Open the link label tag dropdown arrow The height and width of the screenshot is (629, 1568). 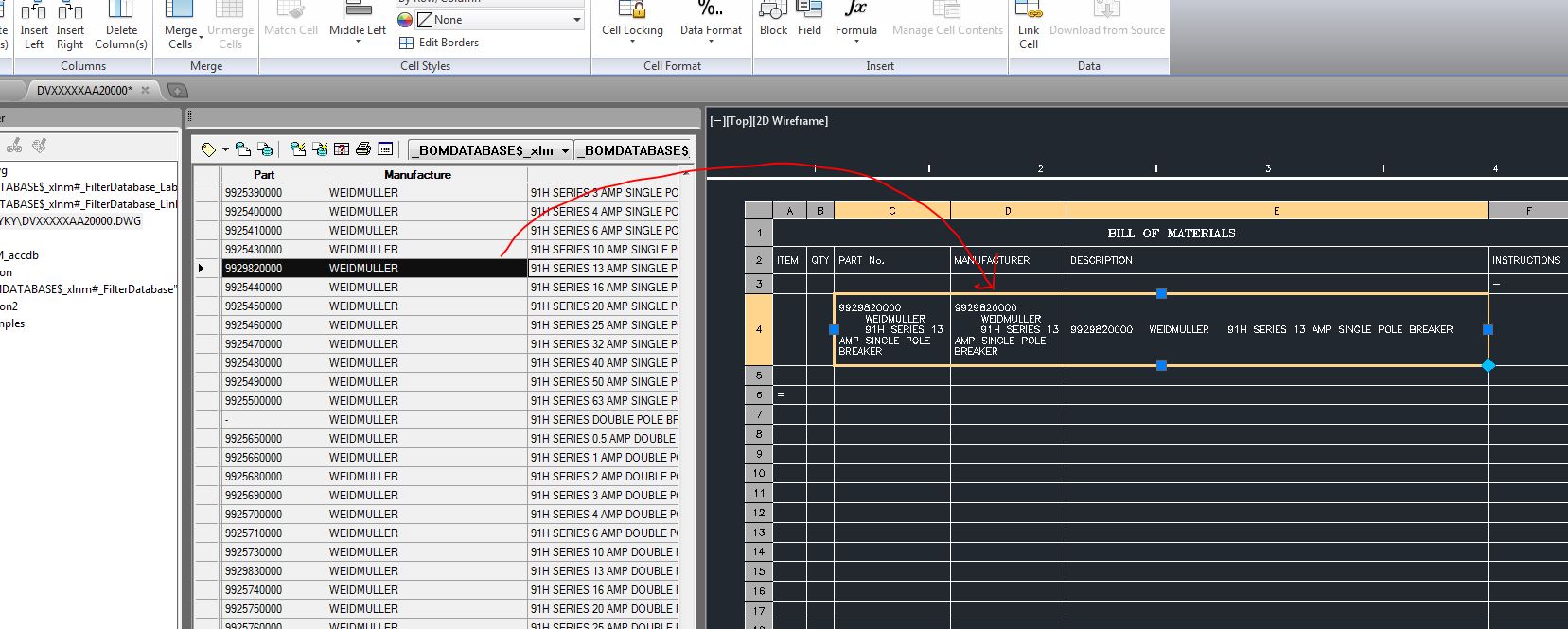(226, 149)
